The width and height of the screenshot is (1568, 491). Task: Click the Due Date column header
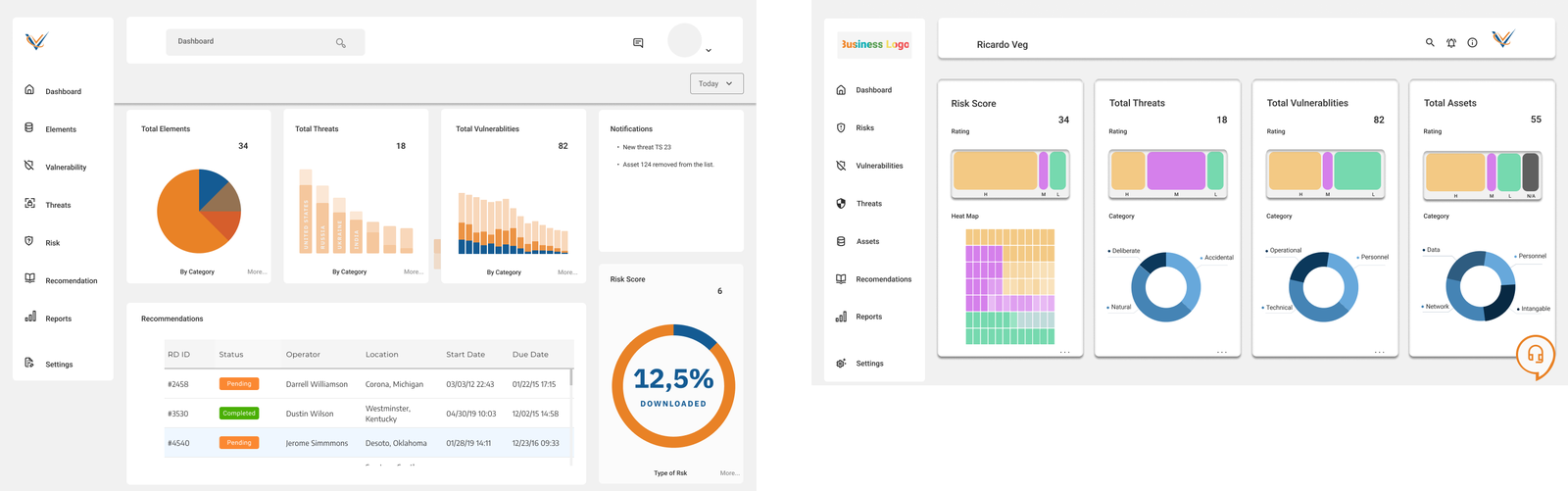[530, 355]
